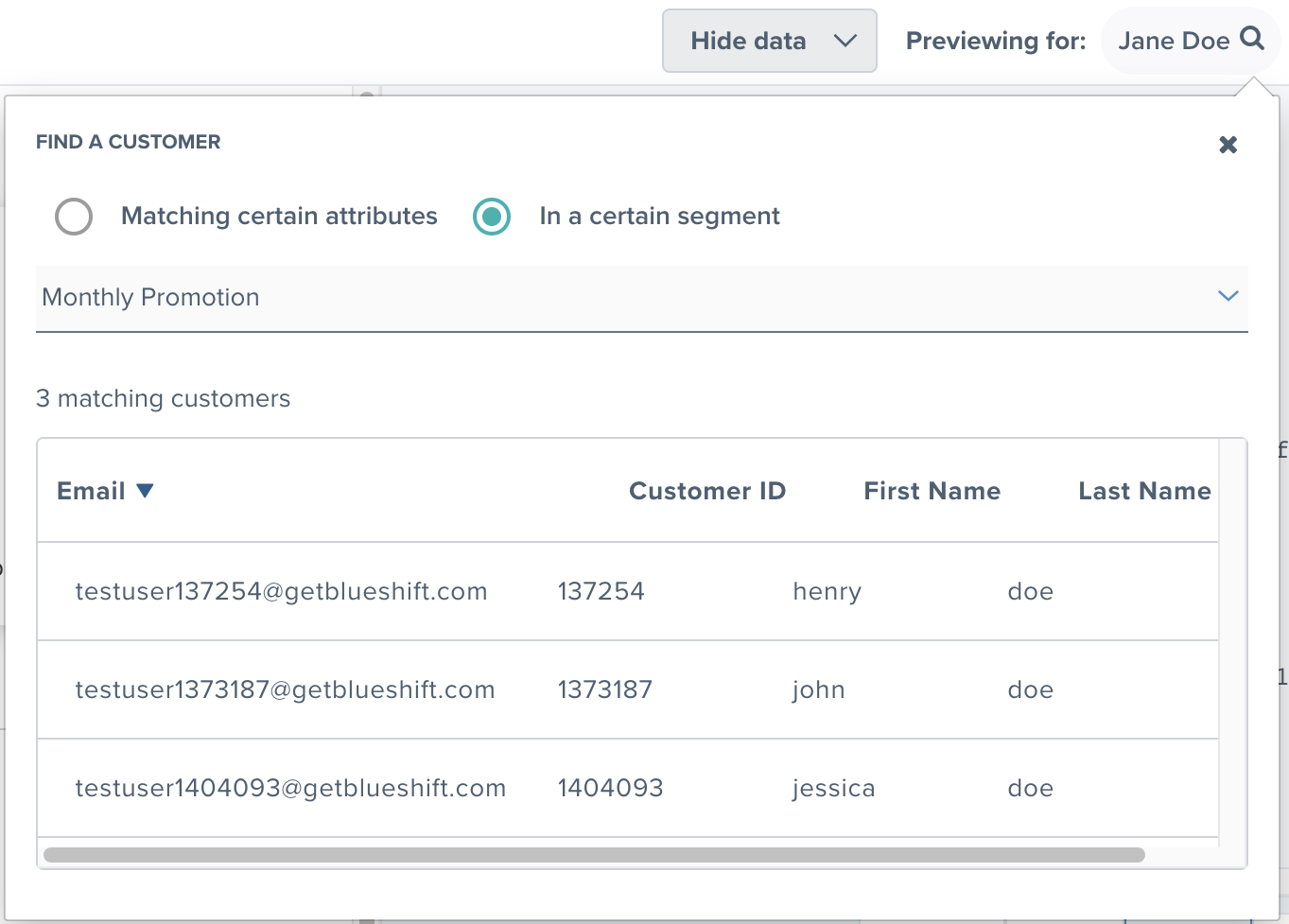Click last name doe in henry's row

pyautogui.click(x=1031, y=592)
